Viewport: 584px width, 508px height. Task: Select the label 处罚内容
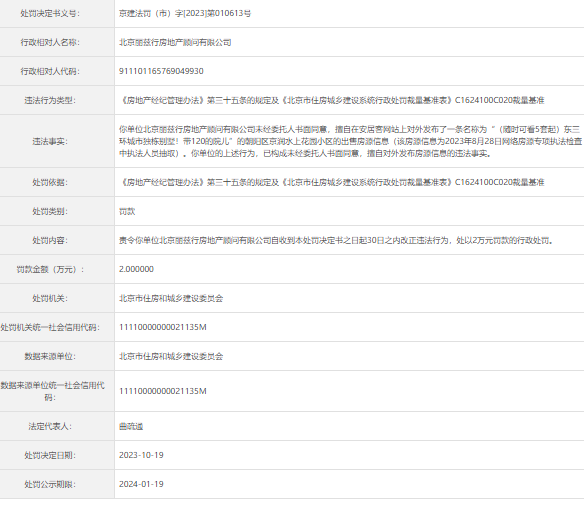point(50,241)
